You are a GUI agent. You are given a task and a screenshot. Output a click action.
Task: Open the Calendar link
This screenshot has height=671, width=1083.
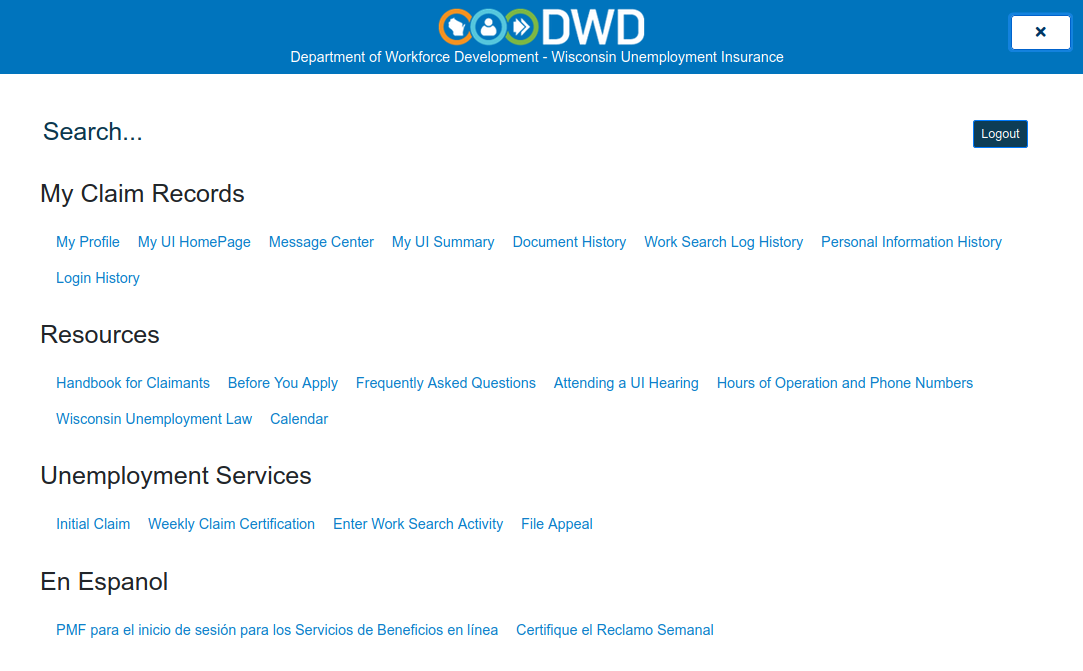[x=299, y=419]
